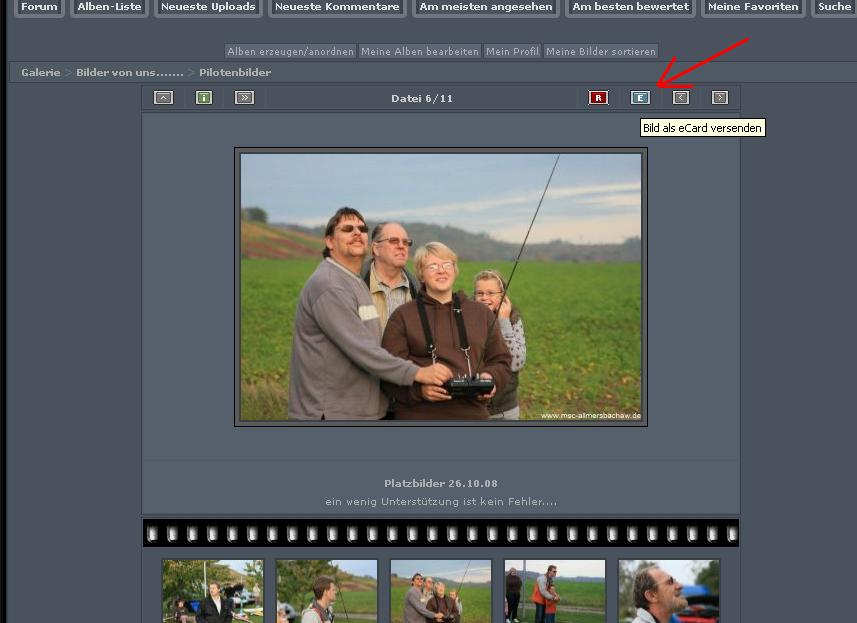The height and width of the screenshot is (623, 857).
Task: Select Neueste Kommentare in top menu
Action: pos(337,7)
